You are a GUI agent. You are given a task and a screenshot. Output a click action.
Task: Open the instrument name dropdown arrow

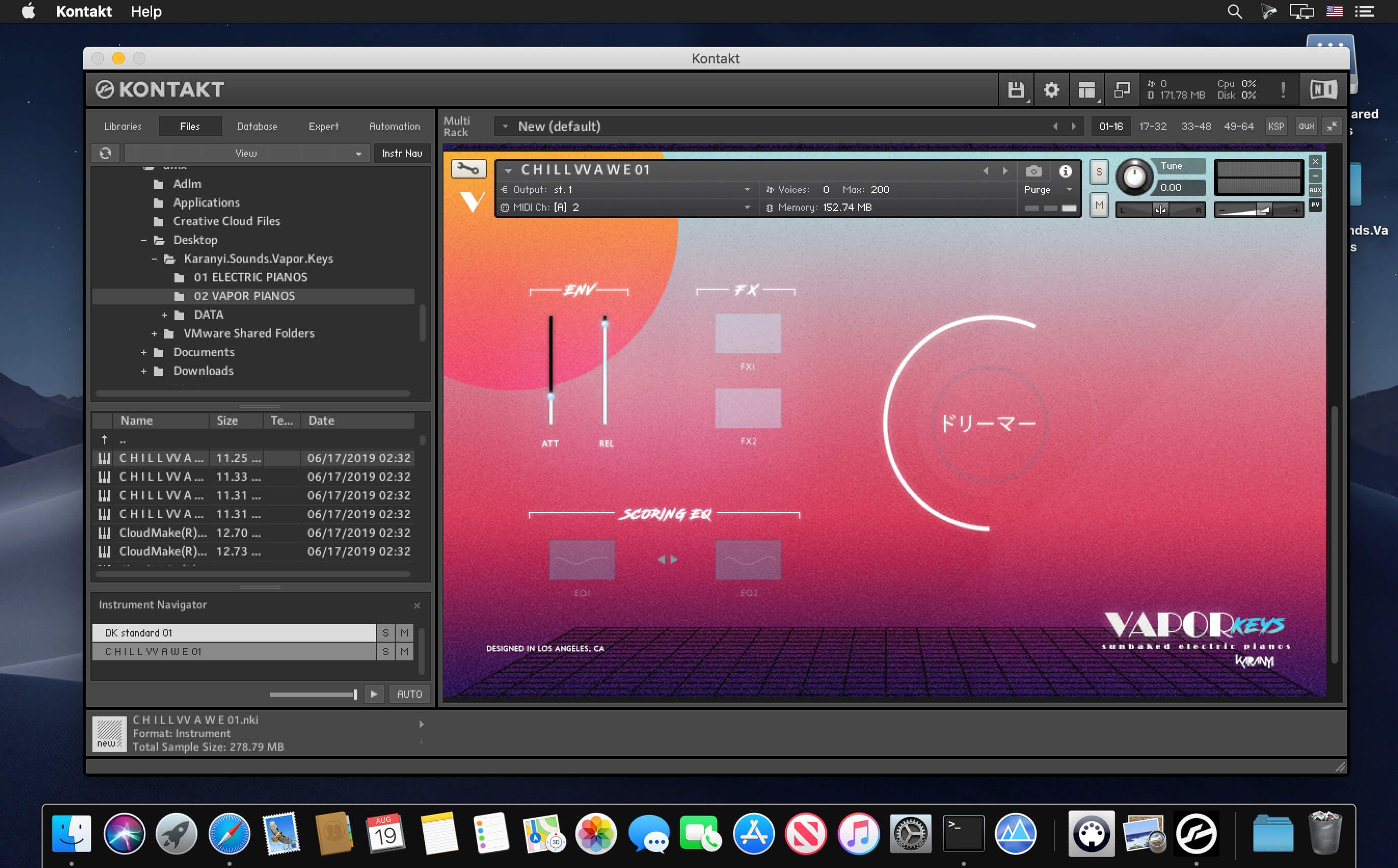click(508, 170)
